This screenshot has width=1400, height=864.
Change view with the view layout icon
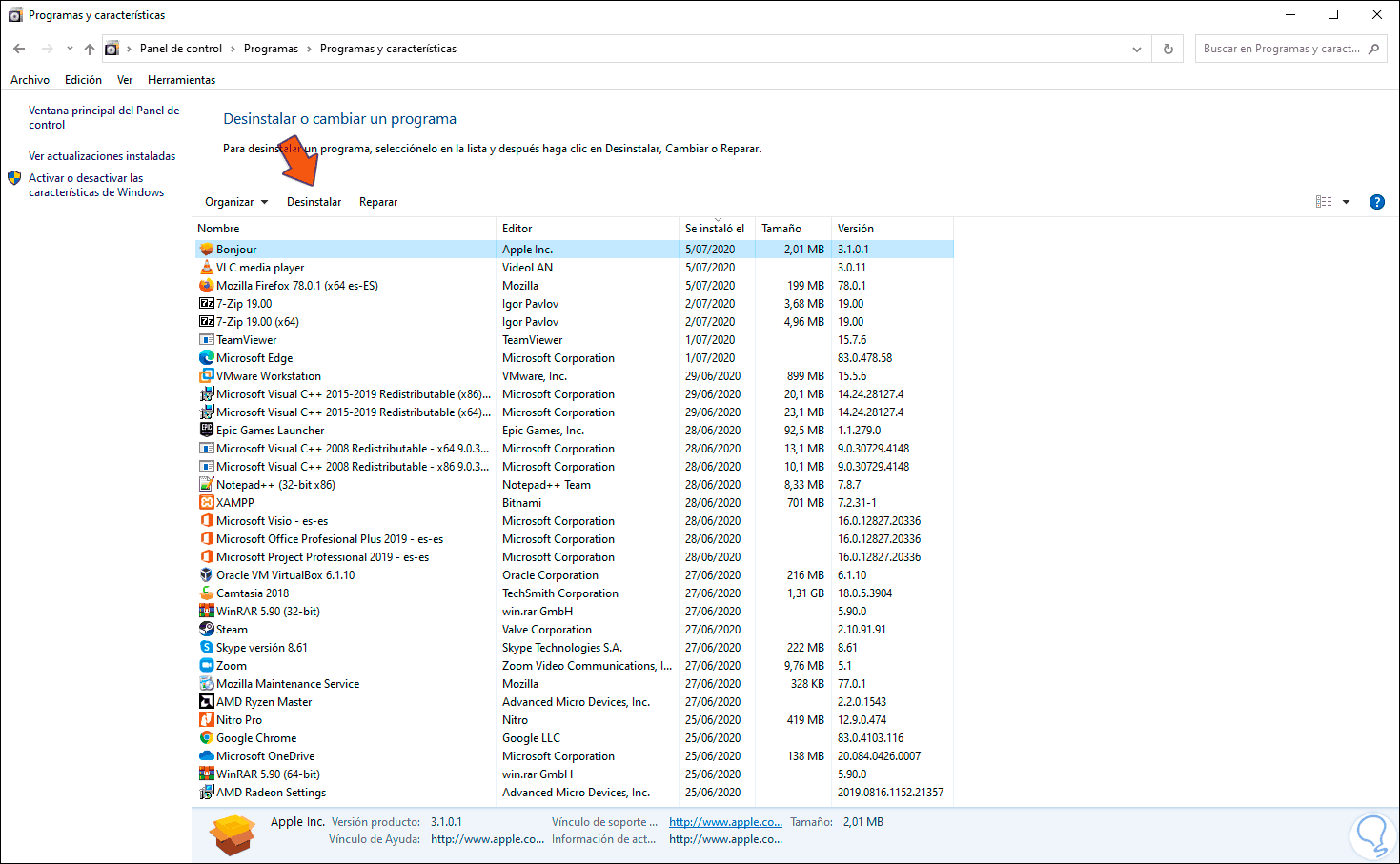(1324, 202)
